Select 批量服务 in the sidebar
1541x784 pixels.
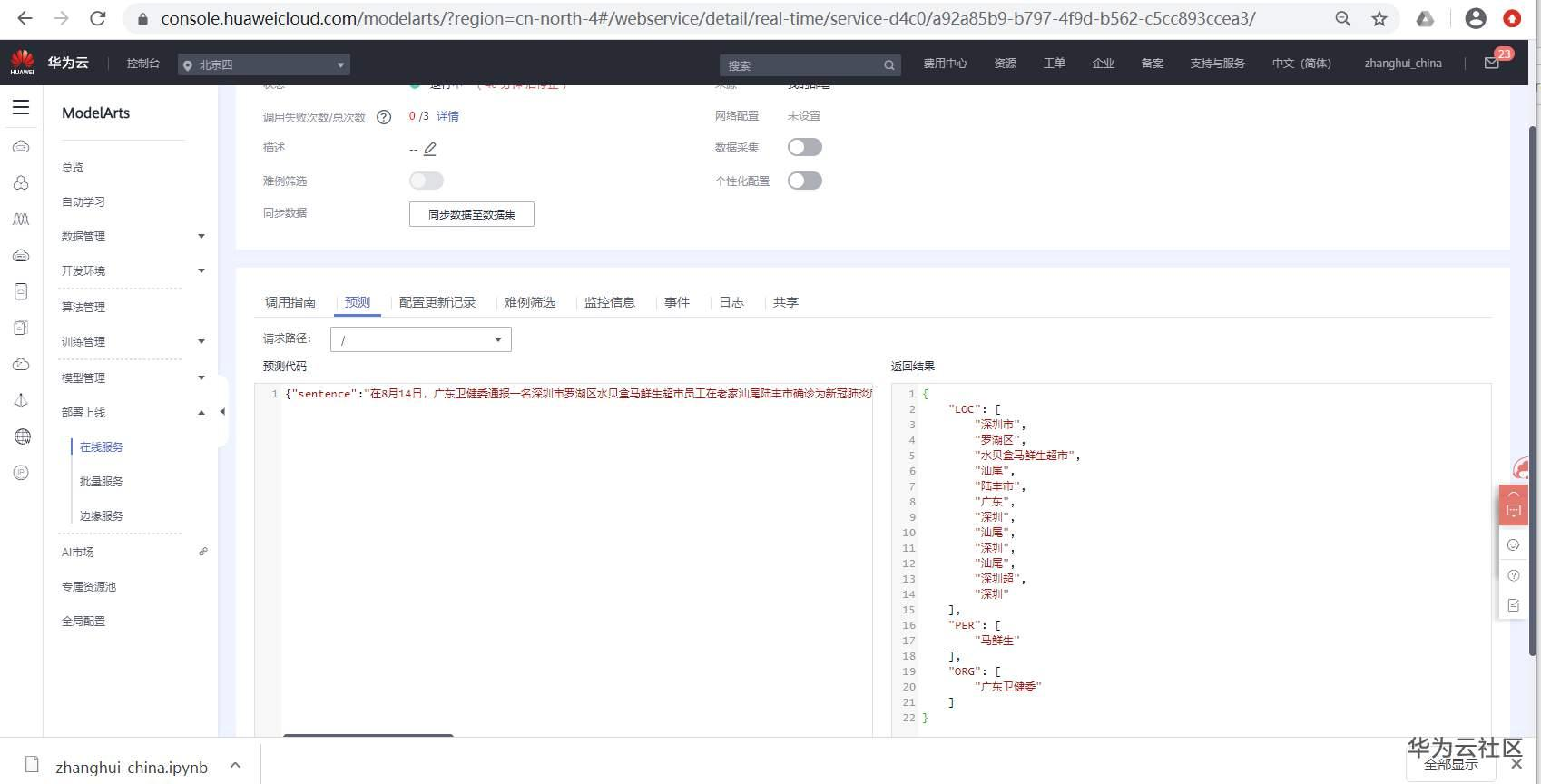click(101, 481)
